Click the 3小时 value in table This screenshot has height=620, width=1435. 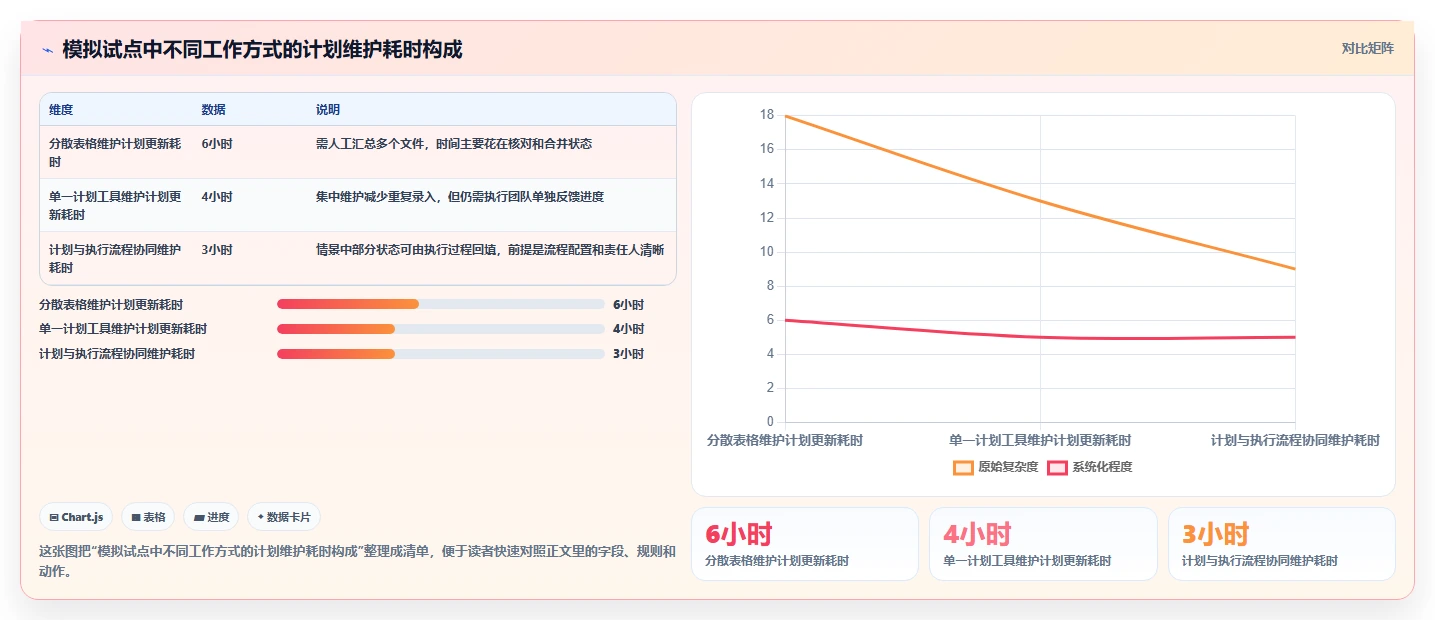point(217,250)
